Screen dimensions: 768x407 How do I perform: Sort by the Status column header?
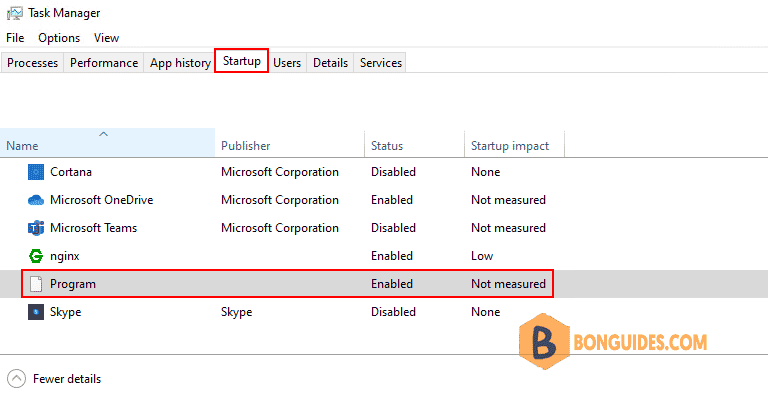coord(414,143)
